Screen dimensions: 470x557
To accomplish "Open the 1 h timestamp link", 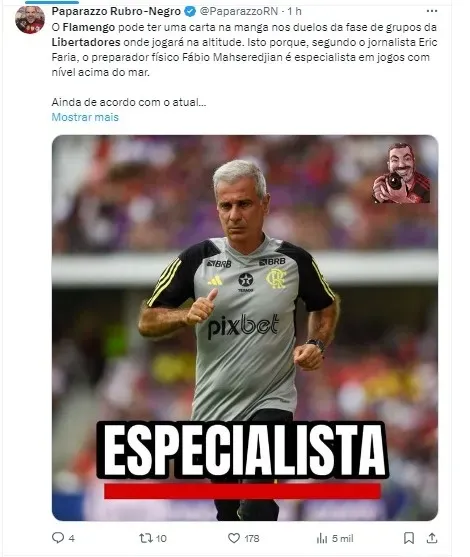I will point(294,11).
